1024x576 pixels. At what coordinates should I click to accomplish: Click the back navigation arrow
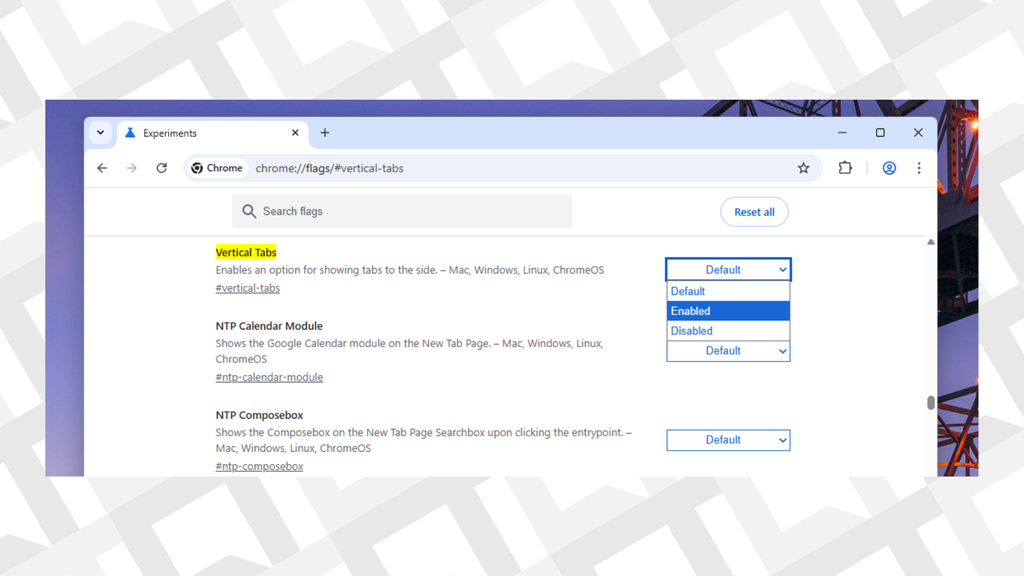(102, 168)
